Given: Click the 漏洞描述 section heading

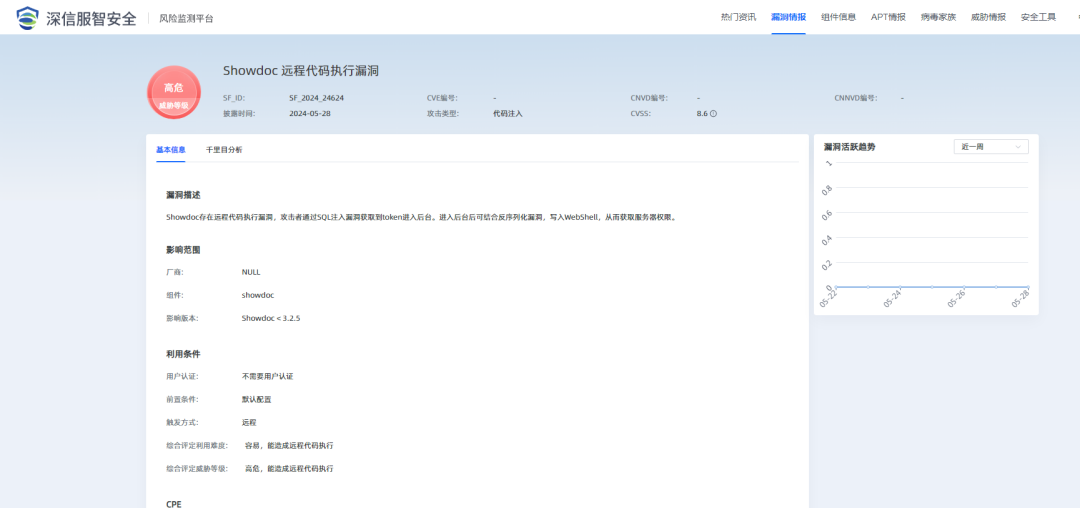Looking at the screenshot, I should (x=183, y=195).
